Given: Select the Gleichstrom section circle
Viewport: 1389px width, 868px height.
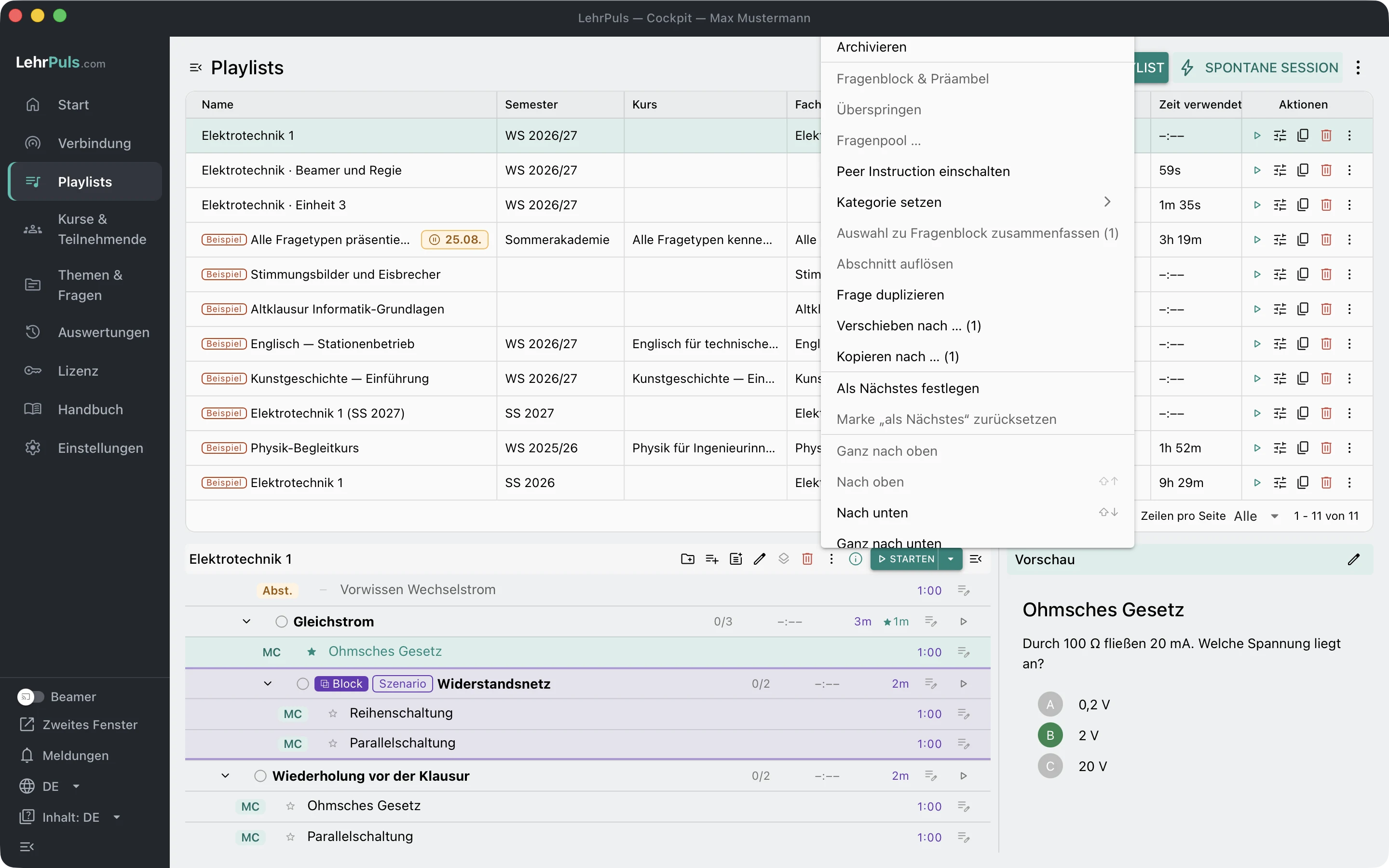Looking at the screenshot, I should point(281,621).
